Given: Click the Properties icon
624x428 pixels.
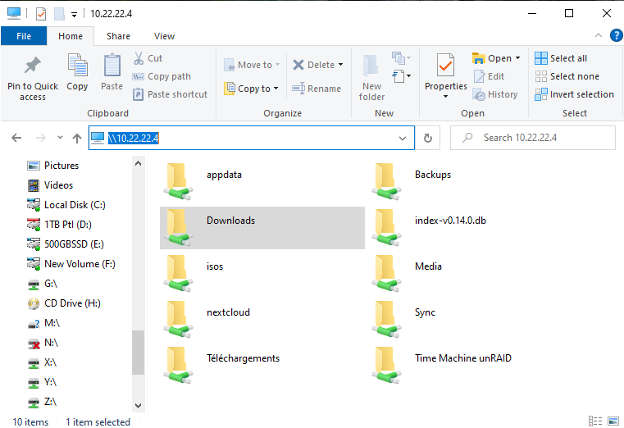Looking at the screenshot, I should (x=445, y=65).
